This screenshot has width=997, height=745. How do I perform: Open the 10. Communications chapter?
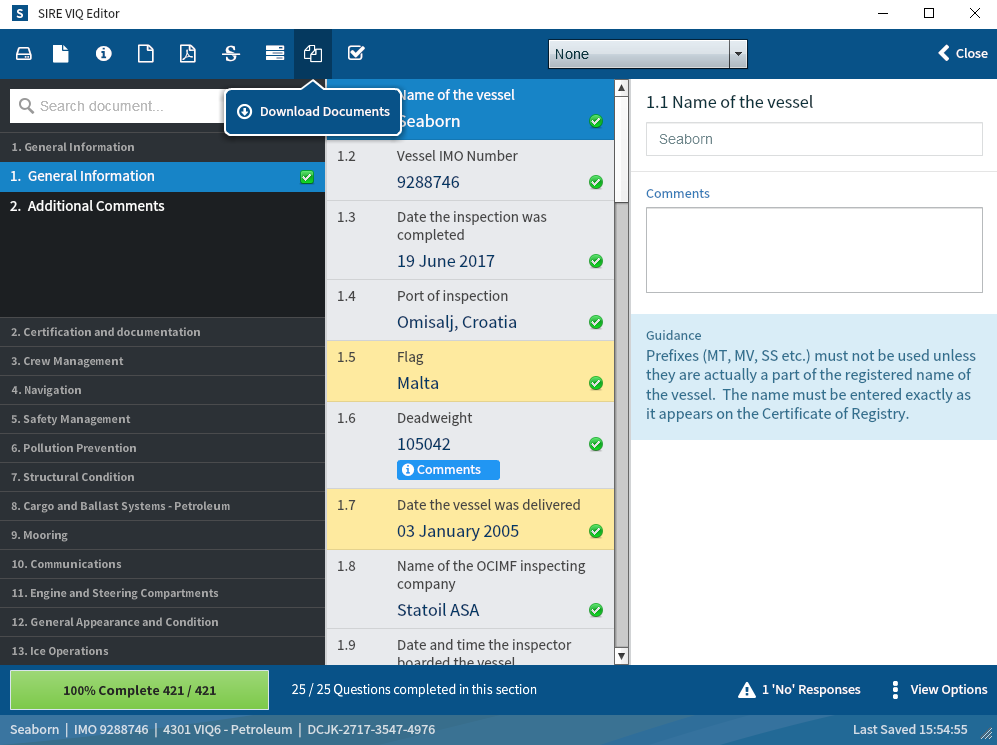(x=162, y=564)
